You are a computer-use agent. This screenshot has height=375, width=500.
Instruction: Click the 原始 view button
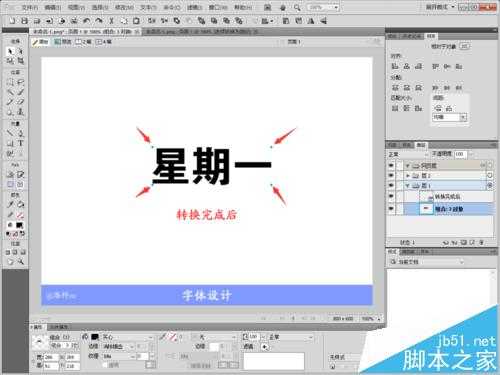[40, 42]
